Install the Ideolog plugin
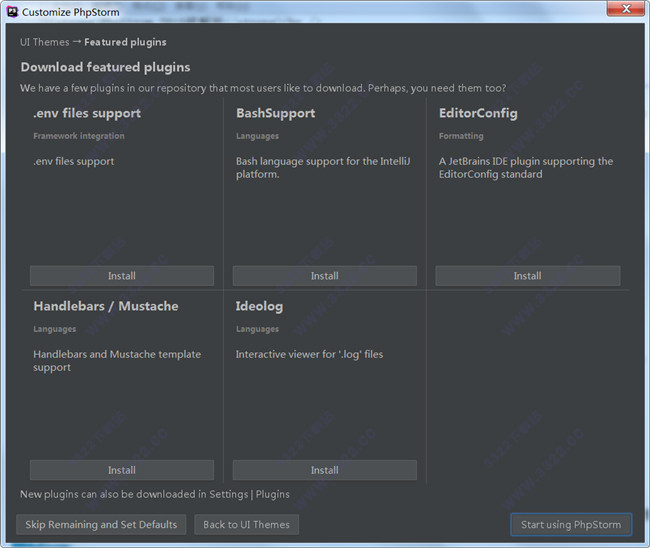The height and width of the screenshot is (548, 650). point(325,470)
